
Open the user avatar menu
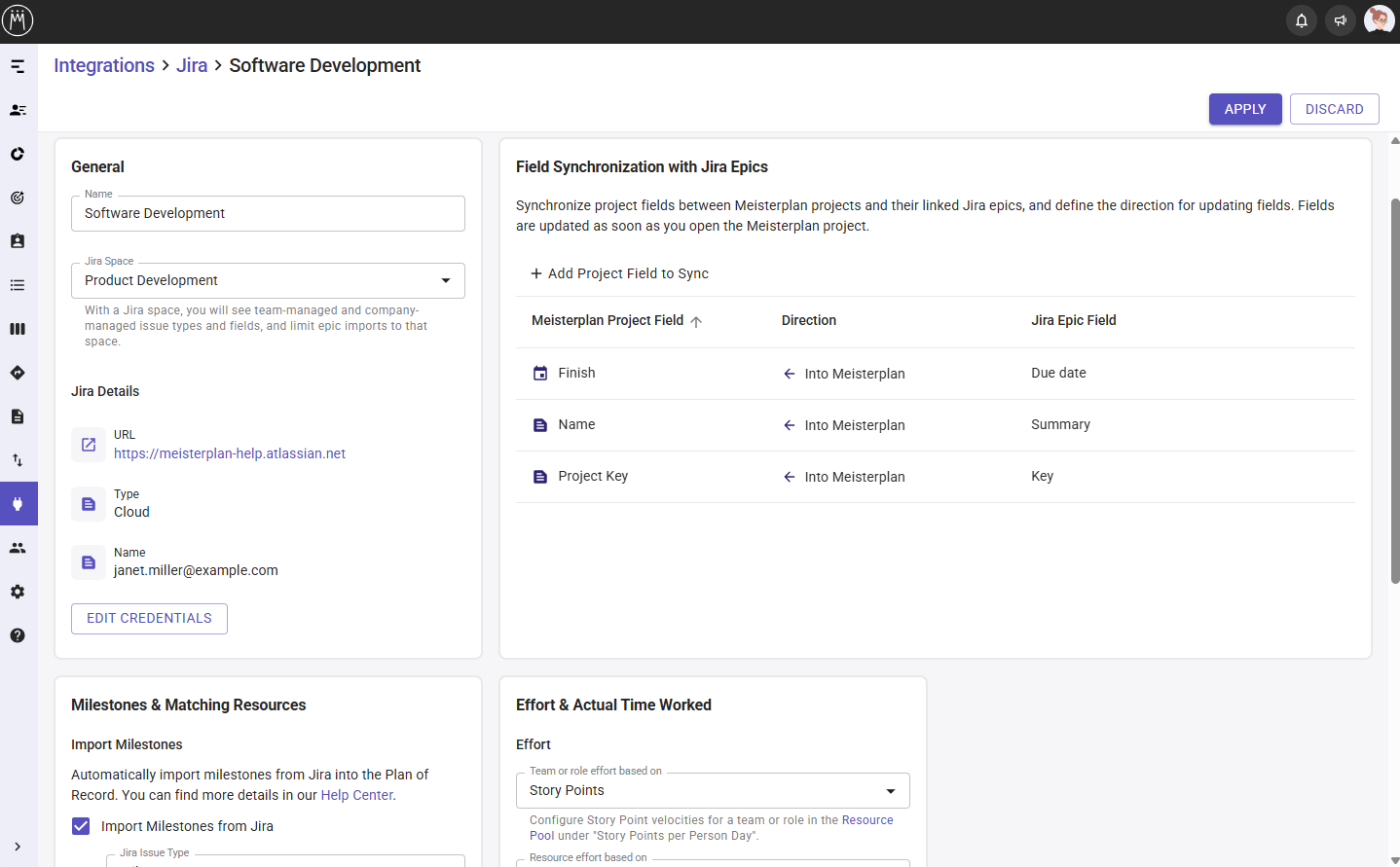[1379, 19]
